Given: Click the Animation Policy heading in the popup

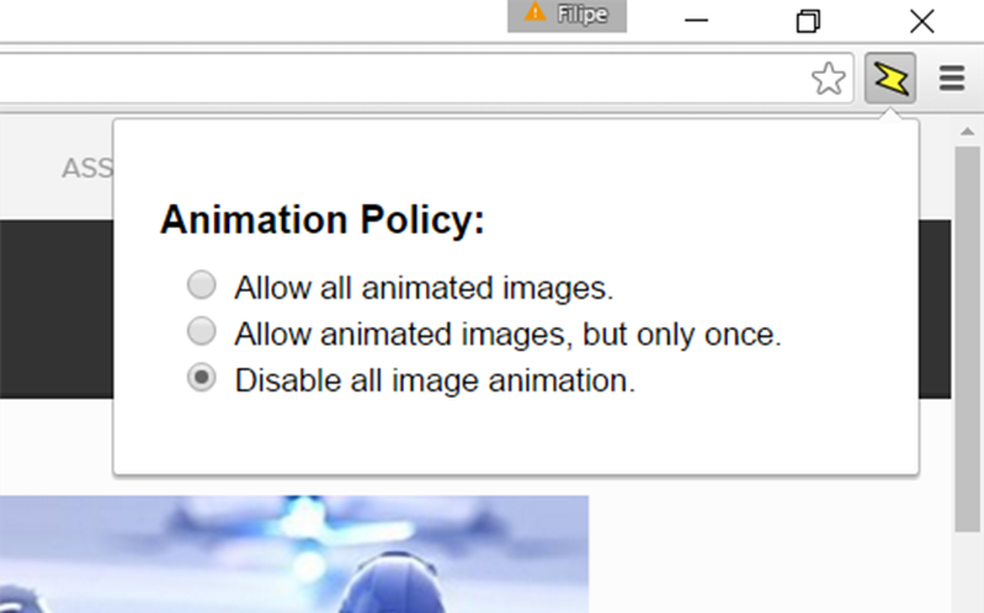Looking at the screenshot, I should click(x=323, y=220).
